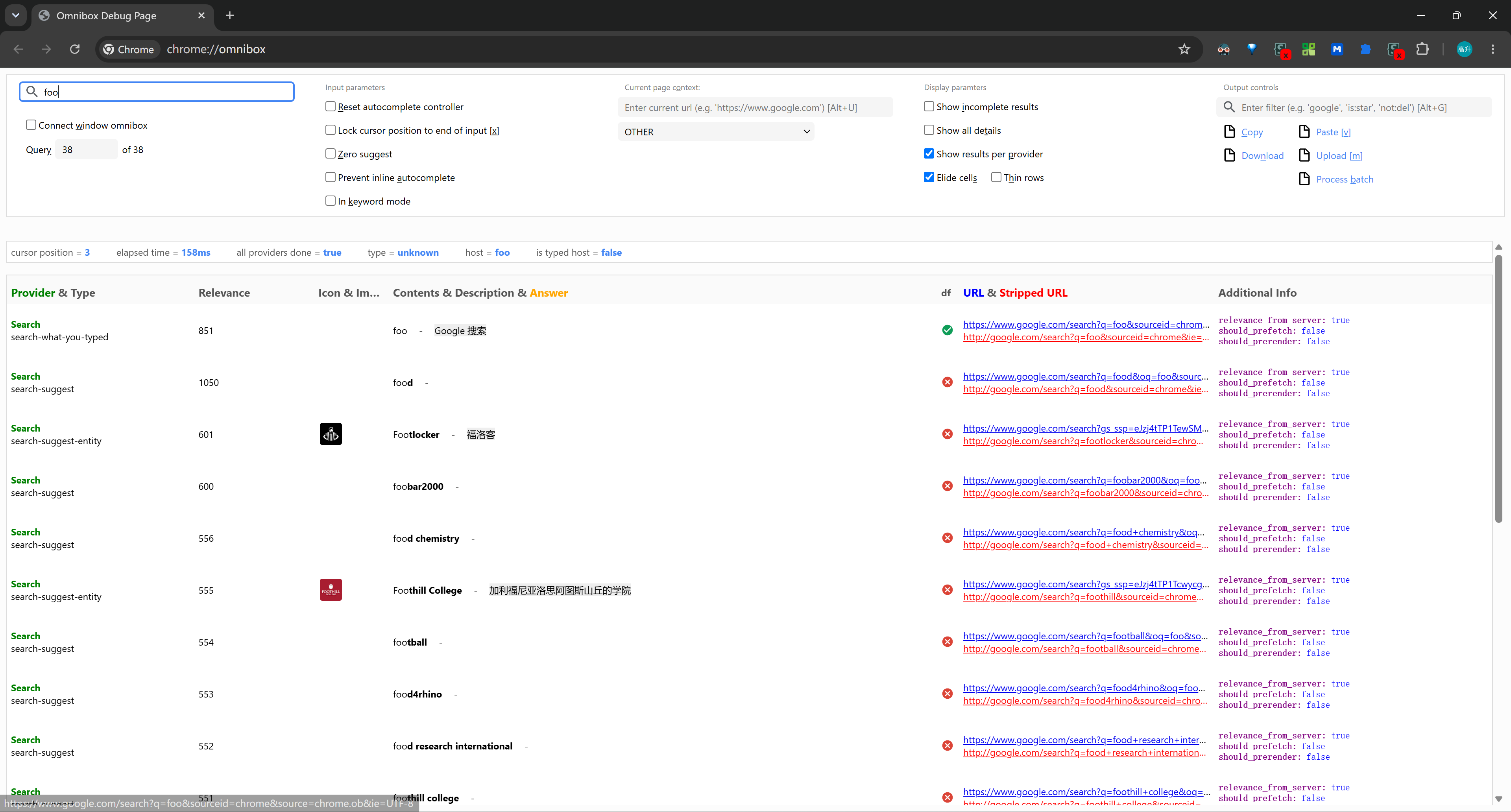Enable Connect window omnibox checkbox
Screen dimensions: 1511x812
click(31, 125)
